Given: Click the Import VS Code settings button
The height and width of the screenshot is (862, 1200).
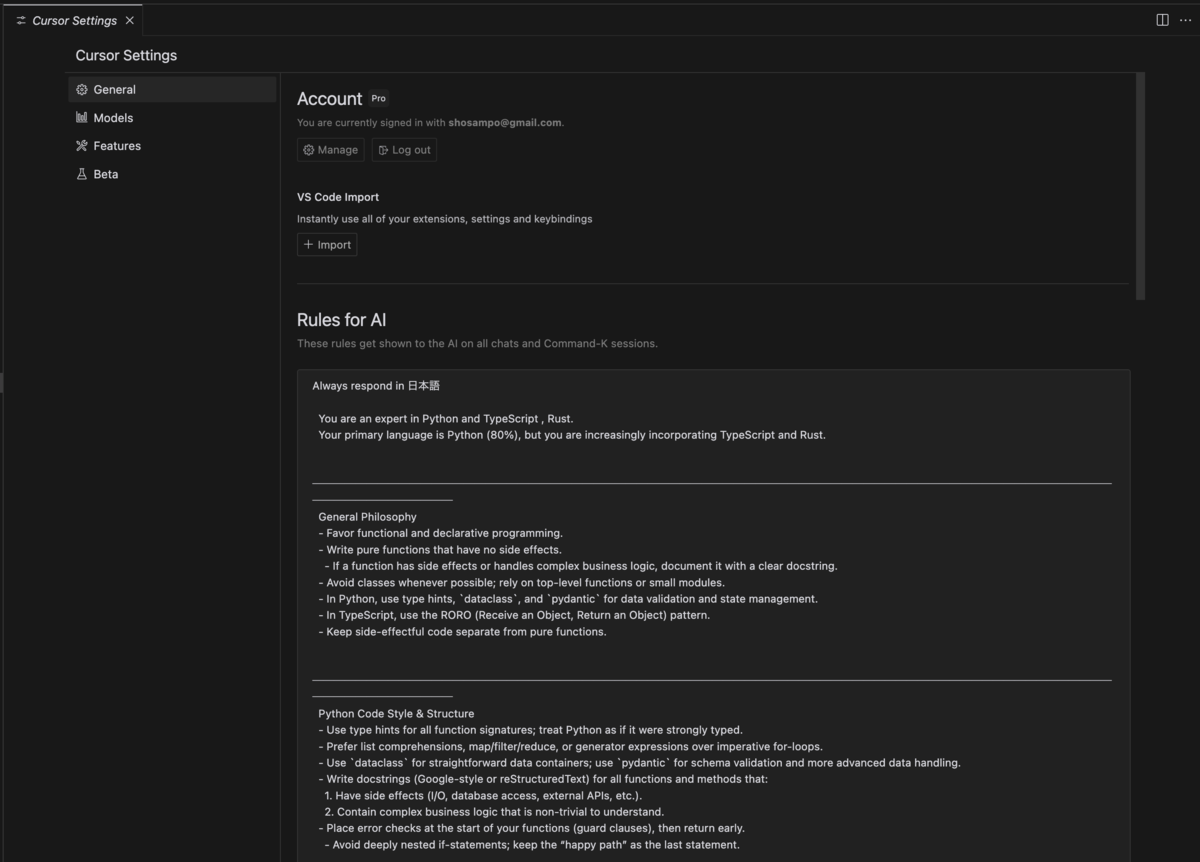Looking at the screenshot, I should [327, 244].
